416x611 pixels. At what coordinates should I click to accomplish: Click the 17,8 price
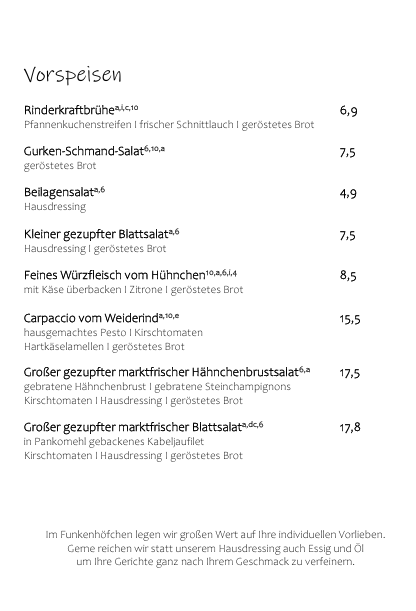pyautogui.click(x=350, y=427)
